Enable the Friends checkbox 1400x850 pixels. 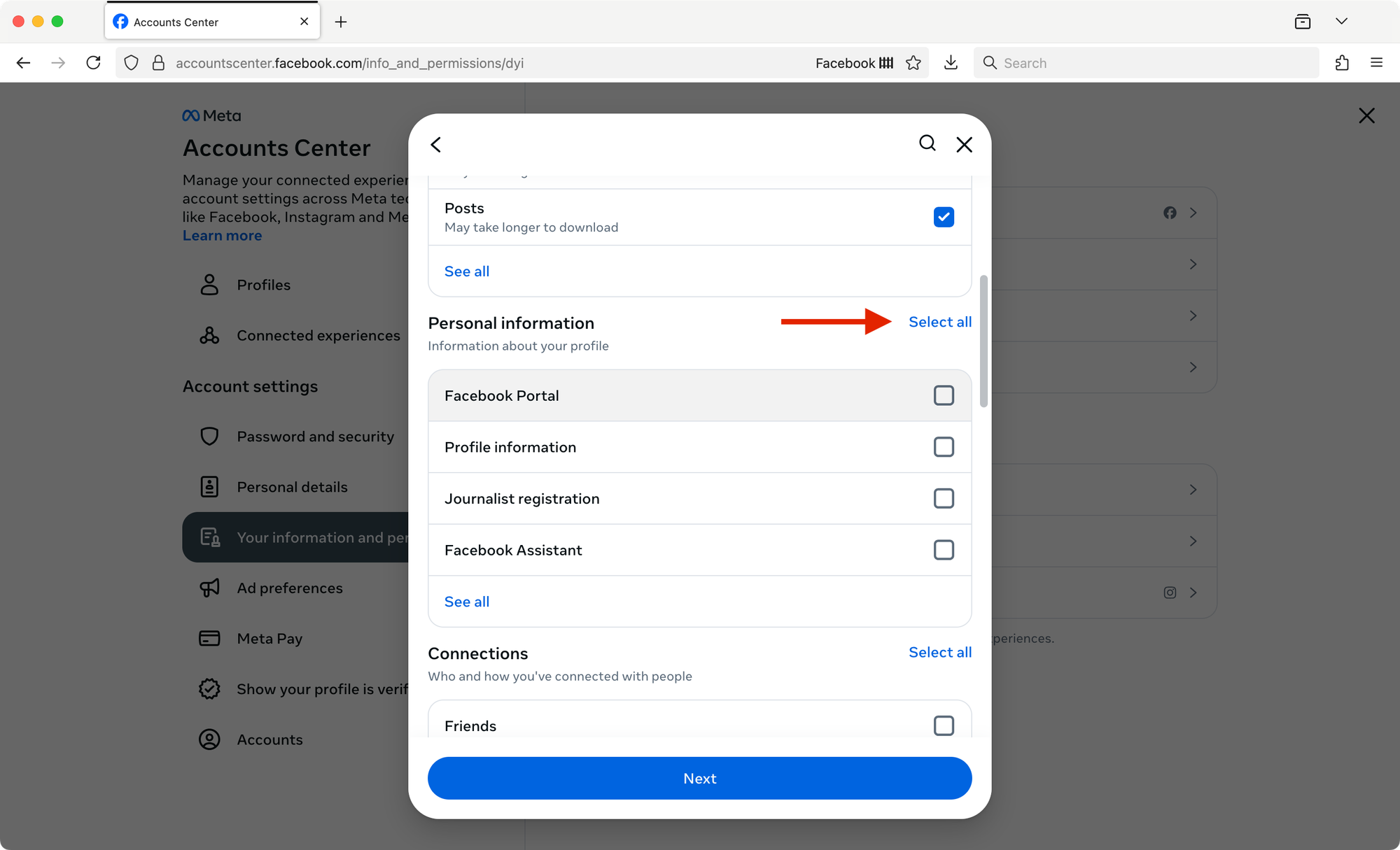coord(943,725)
